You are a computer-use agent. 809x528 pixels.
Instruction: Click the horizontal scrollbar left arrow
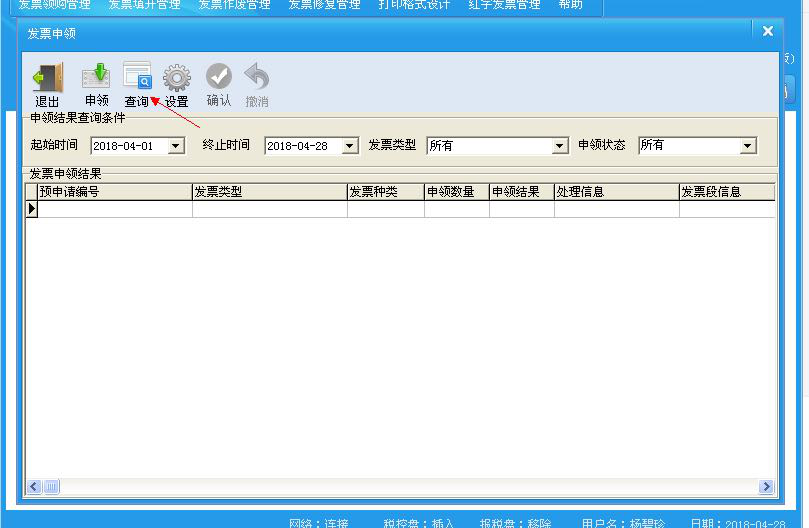point(33,487)
